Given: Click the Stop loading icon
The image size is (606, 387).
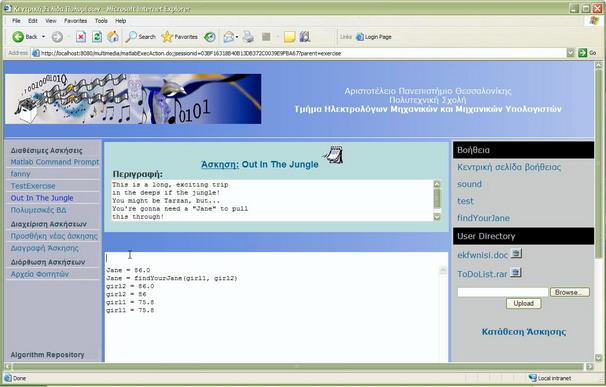Looking at the screenshot, I should (x=80, y=37).
